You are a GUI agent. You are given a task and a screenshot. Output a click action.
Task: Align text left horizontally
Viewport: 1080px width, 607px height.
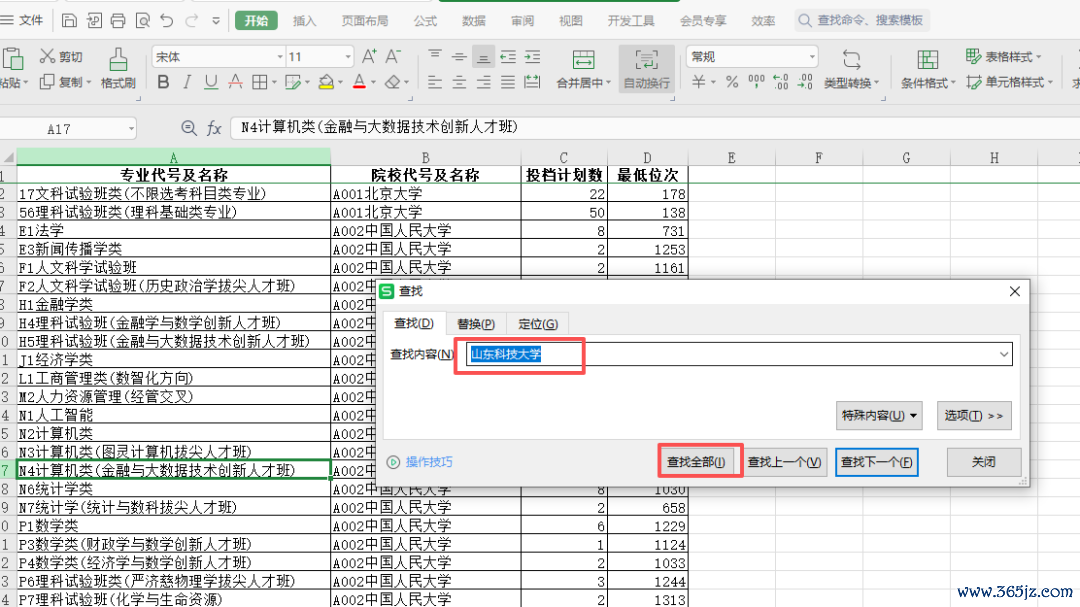[x=435, y=83]
